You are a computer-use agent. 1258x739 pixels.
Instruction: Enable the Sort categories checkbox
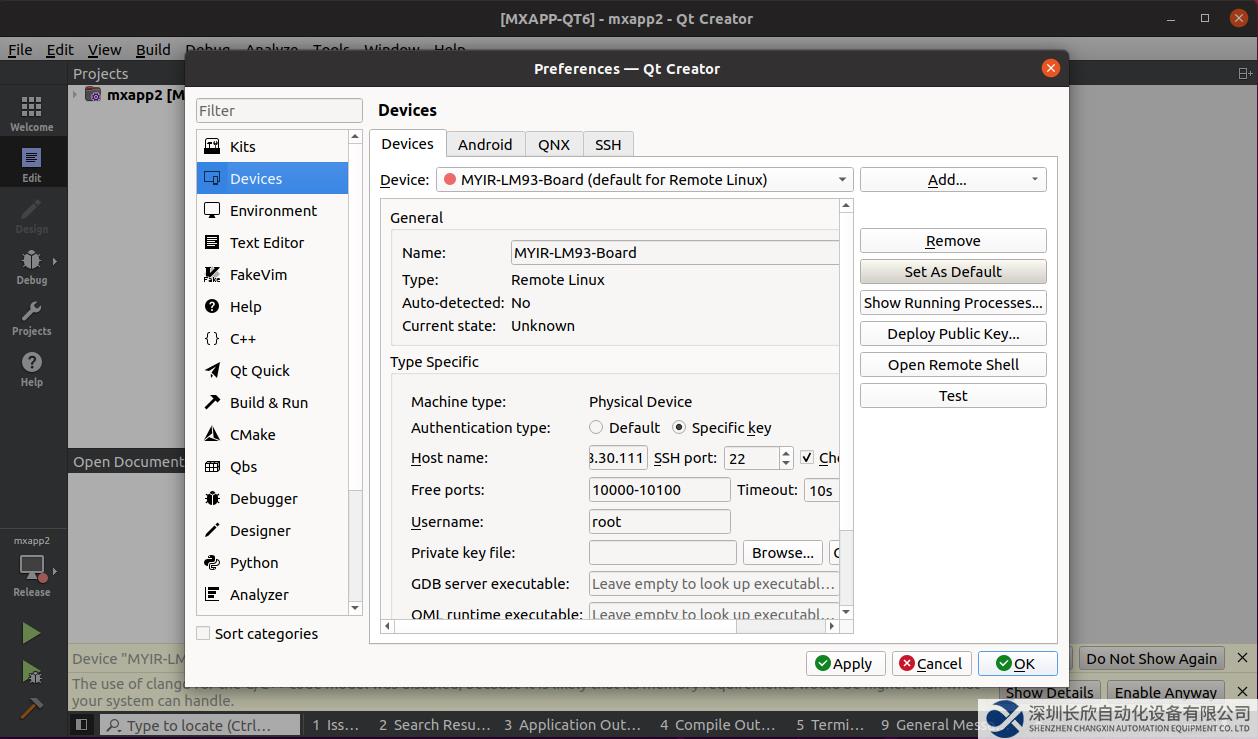[x=204, y=633]
